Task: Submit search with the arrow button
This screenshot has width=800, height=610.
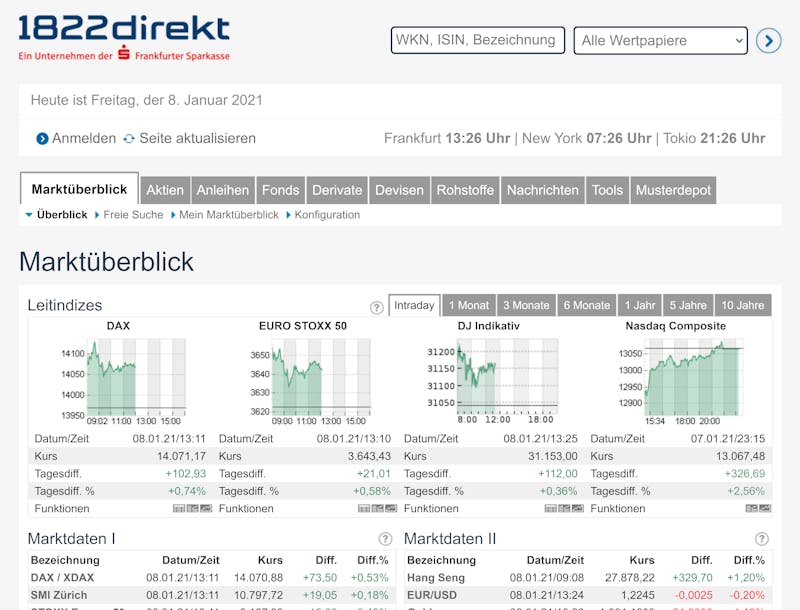Action: tap(768, 40)
